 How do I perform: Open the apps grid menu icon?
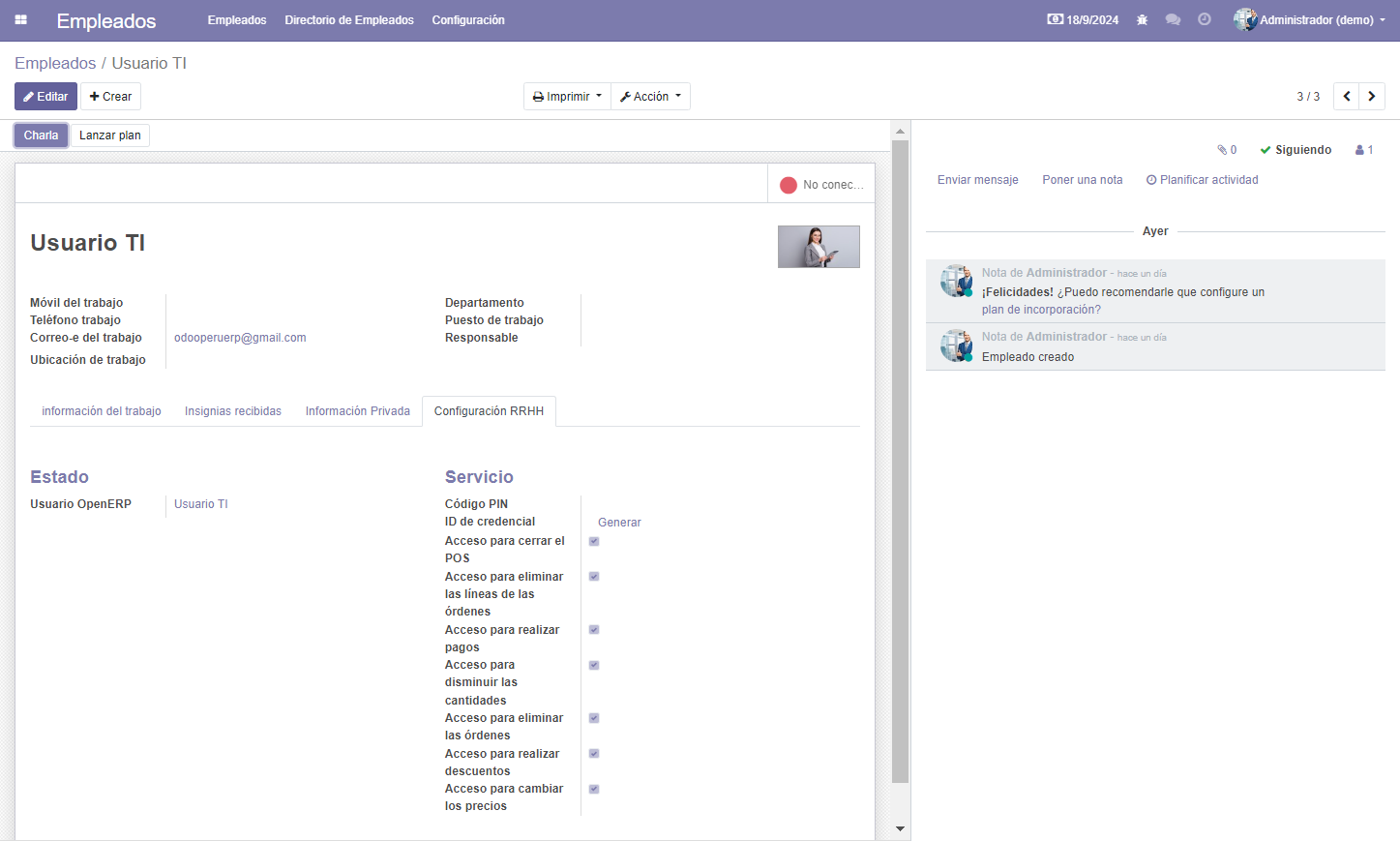click(20, 20)
